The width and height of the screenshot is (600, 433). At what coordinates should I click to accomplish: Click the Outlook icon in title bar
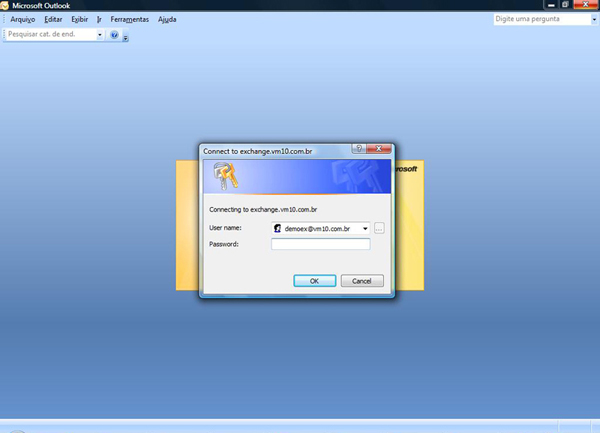tap(5, 5)
